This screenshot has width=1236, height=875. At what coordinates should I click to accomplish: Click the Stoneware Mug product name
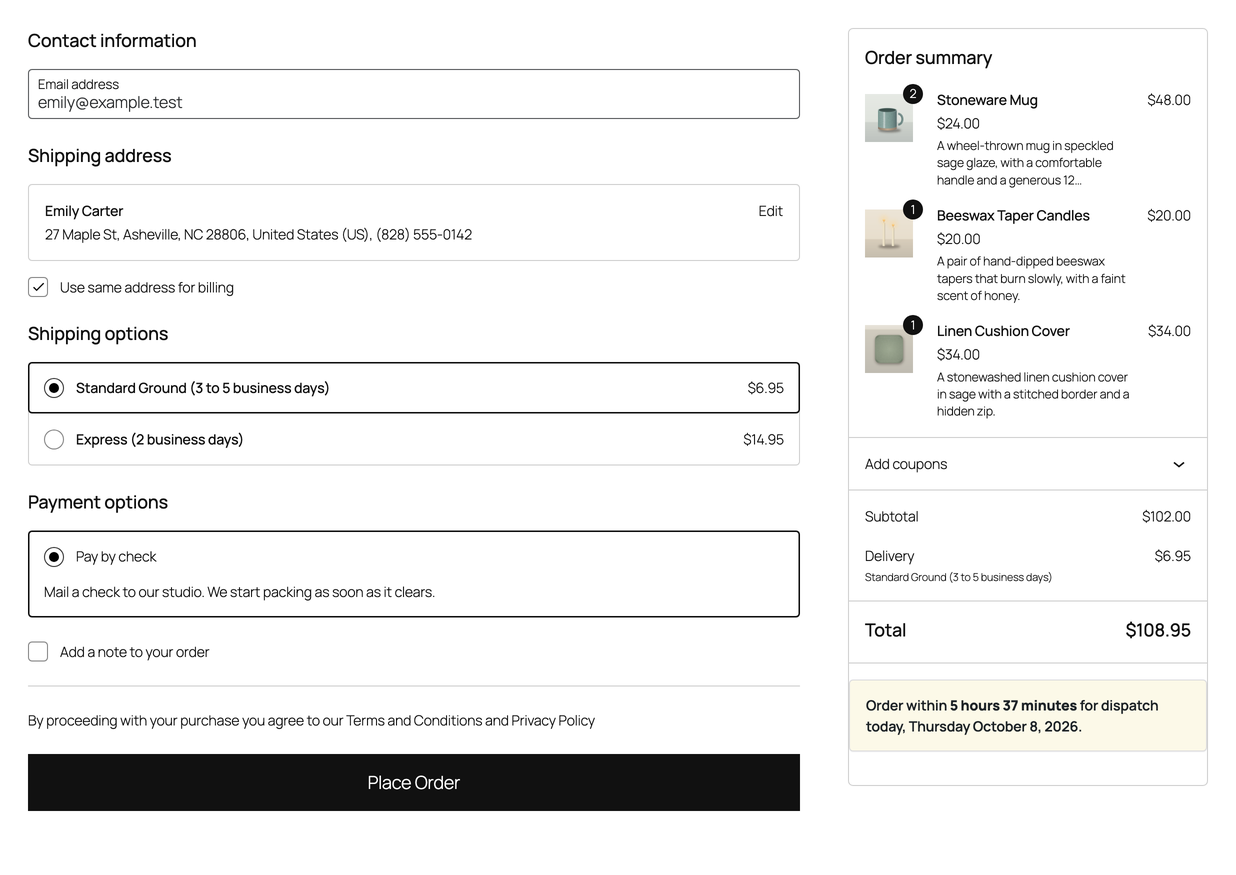pos(987,100)
